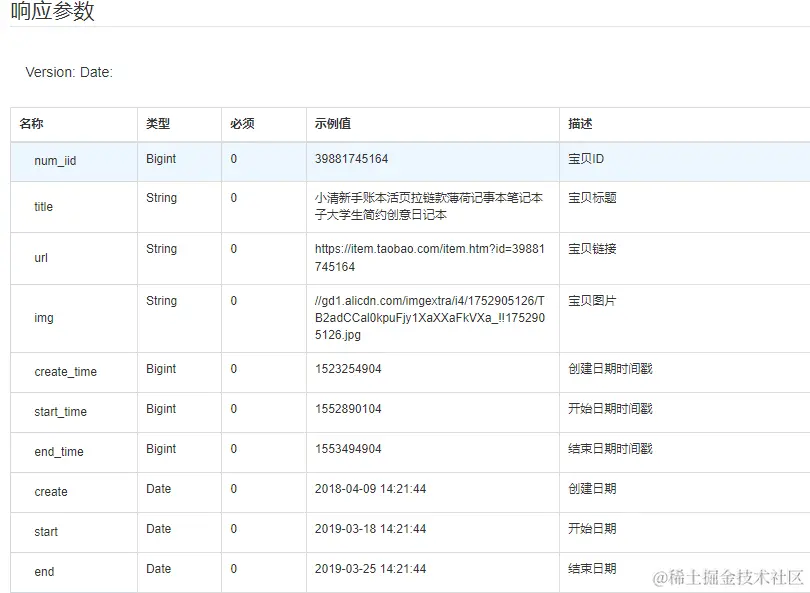The height and width of the screenshot is (593, 810).
Task: Click the 响应参数 heading
Action: 52,11
